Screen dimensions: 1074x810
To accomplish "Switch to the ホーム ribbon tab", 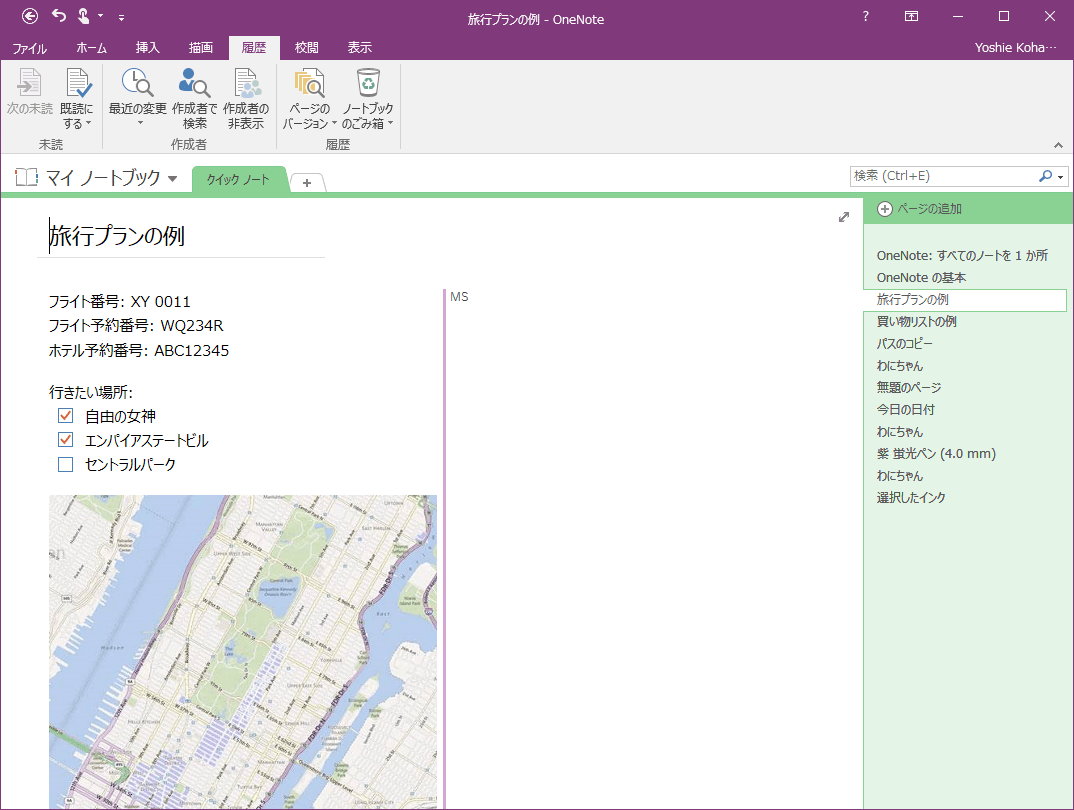I will 90,48.
